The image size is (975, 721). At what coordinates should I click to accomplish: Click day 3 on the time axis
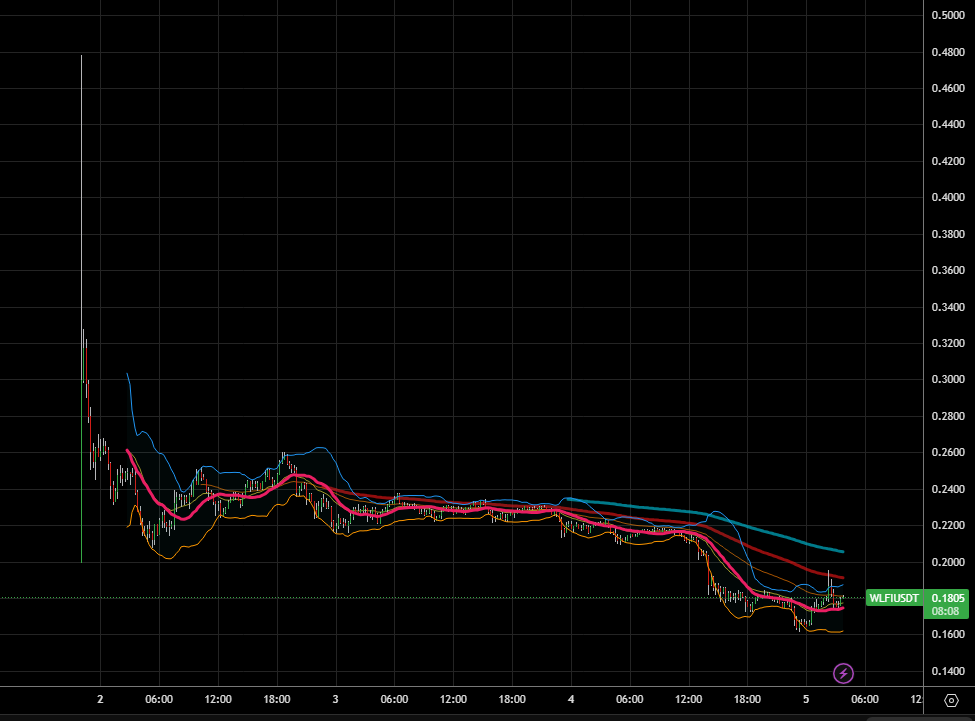point(335,699)
